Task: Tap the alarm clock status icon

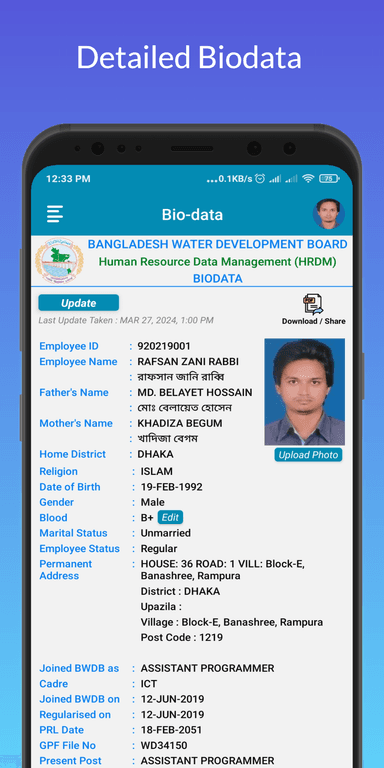Action: coord(260,179)
